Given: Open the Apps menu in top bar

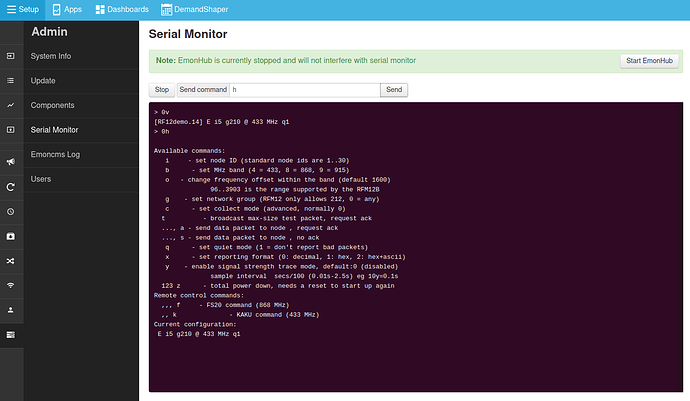Looking at the screenshot, I should coord(67,9).
